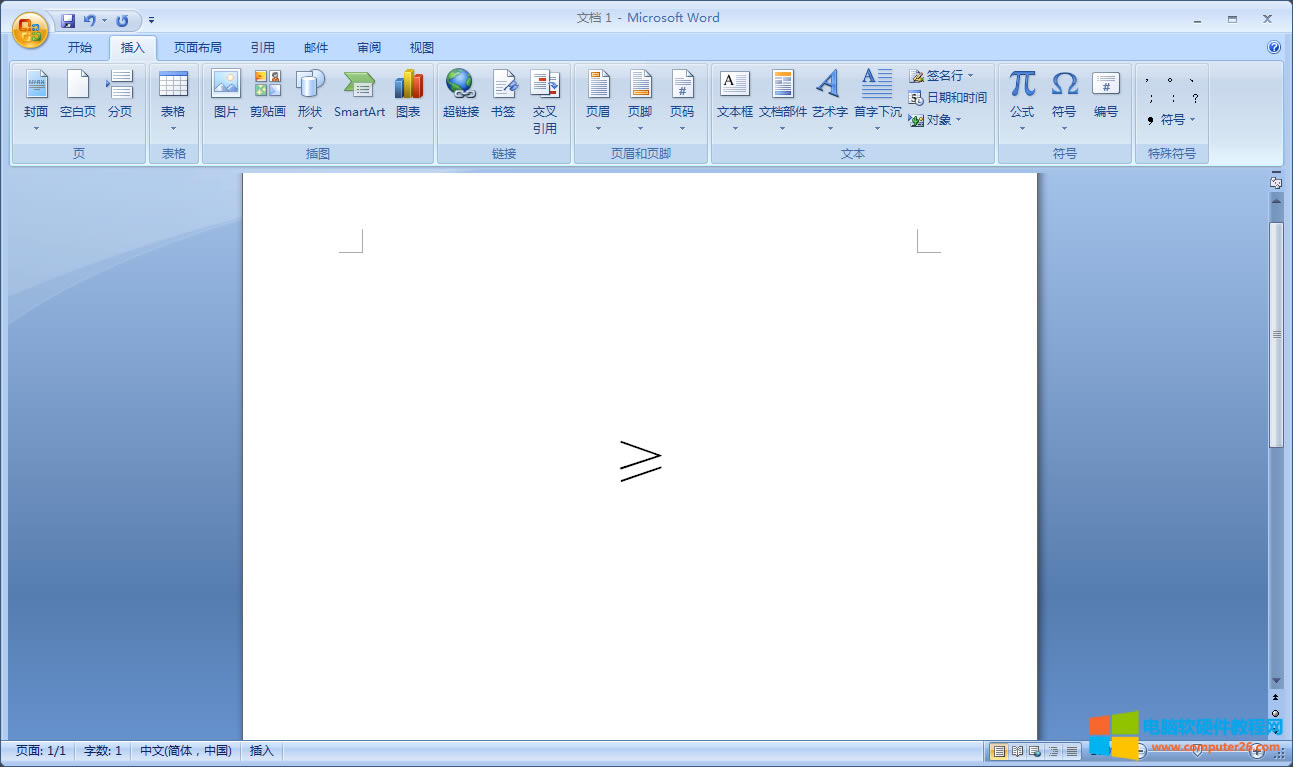Insert a picture with 图片
This screenshot has height=767, width=1293.
[226, 95]
